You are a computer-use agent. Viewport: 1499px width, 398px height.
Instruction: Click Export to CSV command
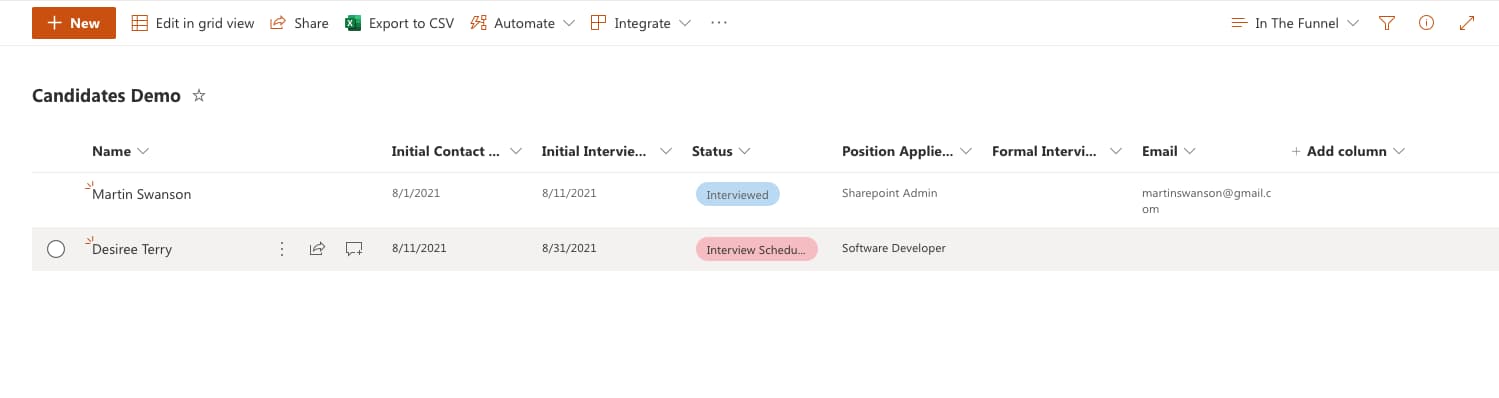(399, 23)
